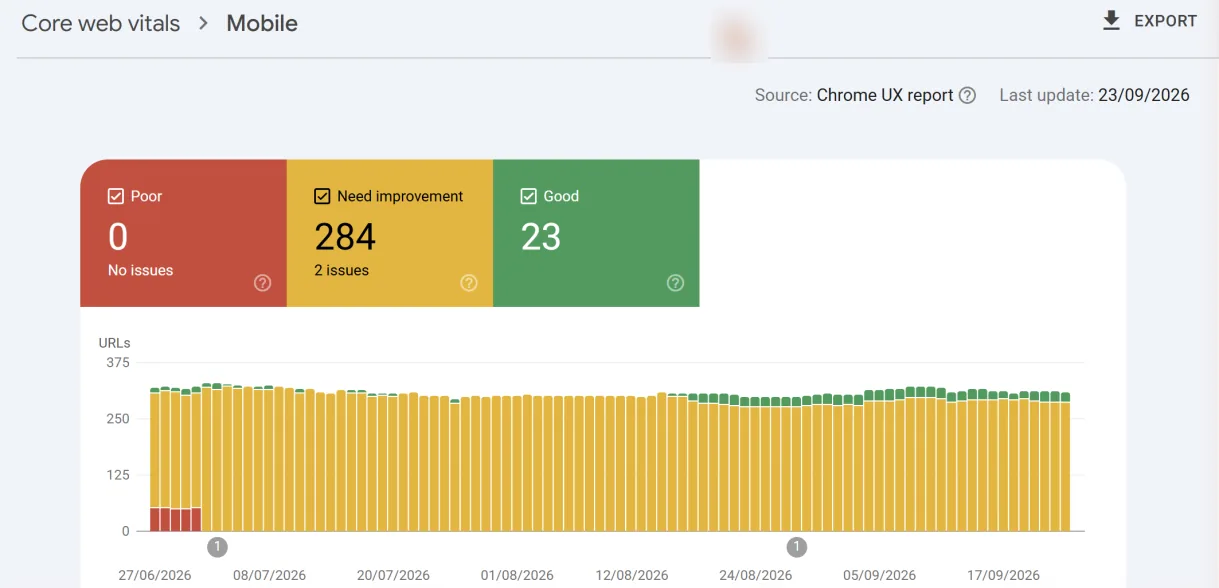1219x588 pixels.
Task: Click the 01/08/2026 axis label
Action: click(x=517, y=575)
